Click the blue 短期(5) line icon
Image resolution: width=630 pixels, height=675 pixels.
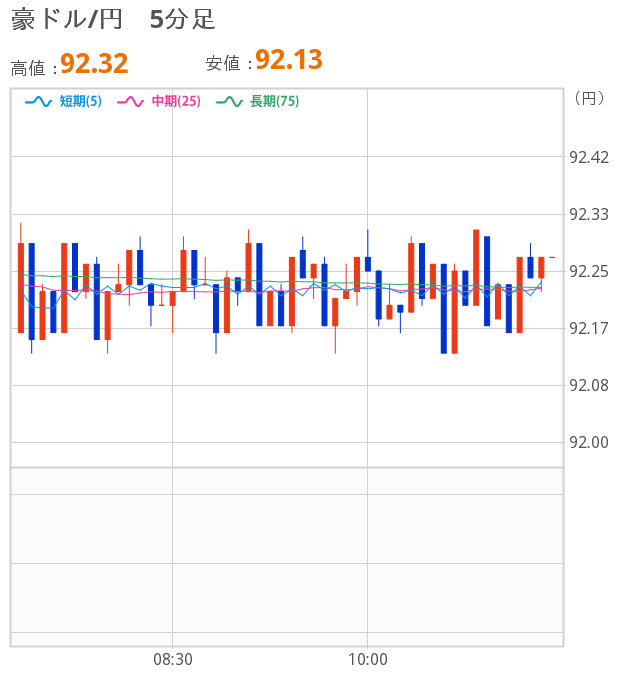click(37, 101)
